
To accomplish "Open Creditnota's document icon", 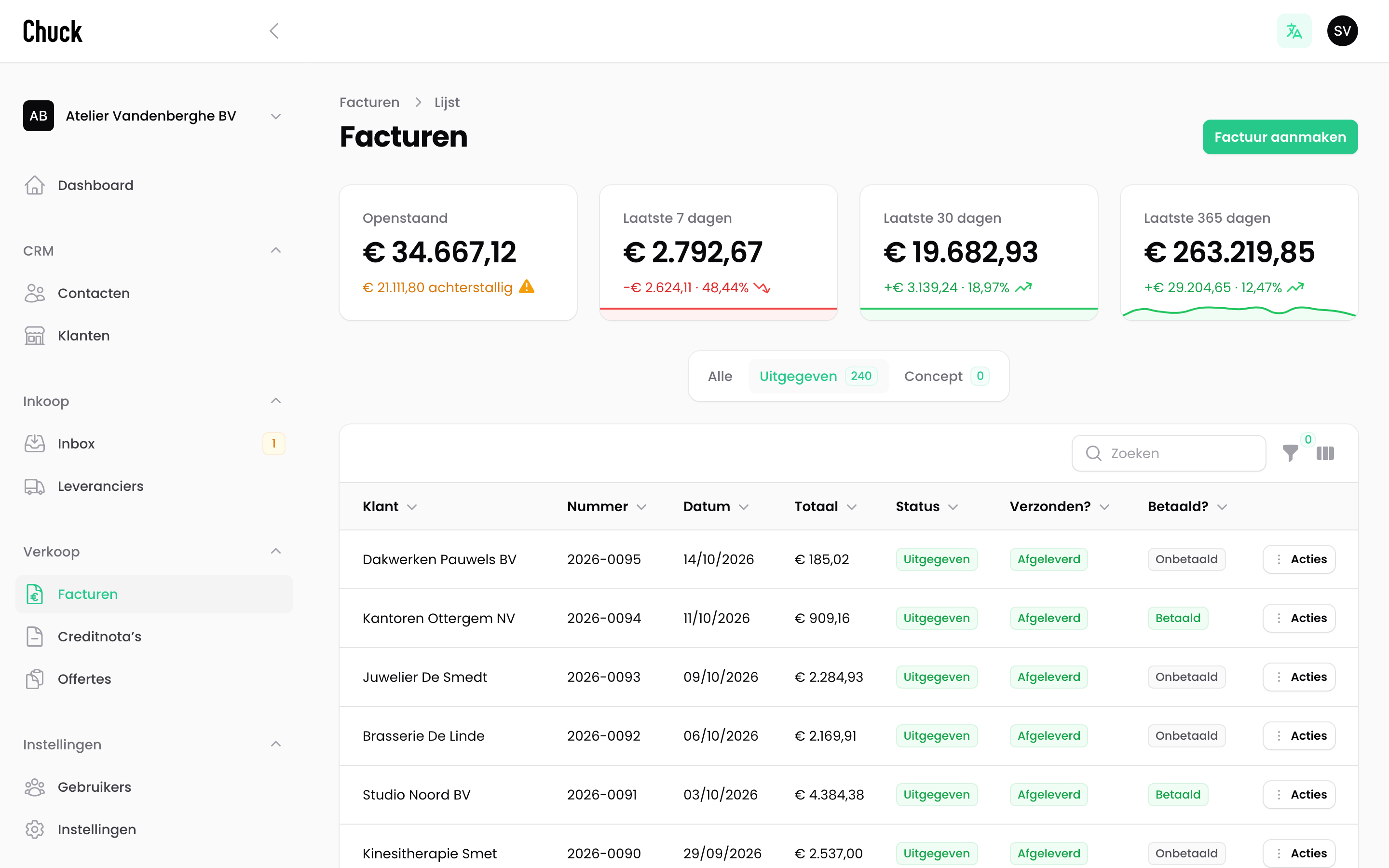I will [x=34, y=637].
